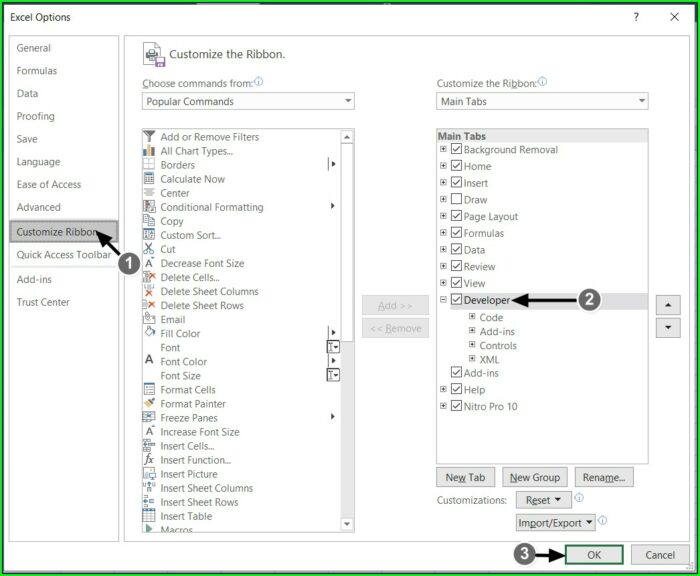Click the Font Color letter icon
This screenshot has height=576, width=700.
149,360
